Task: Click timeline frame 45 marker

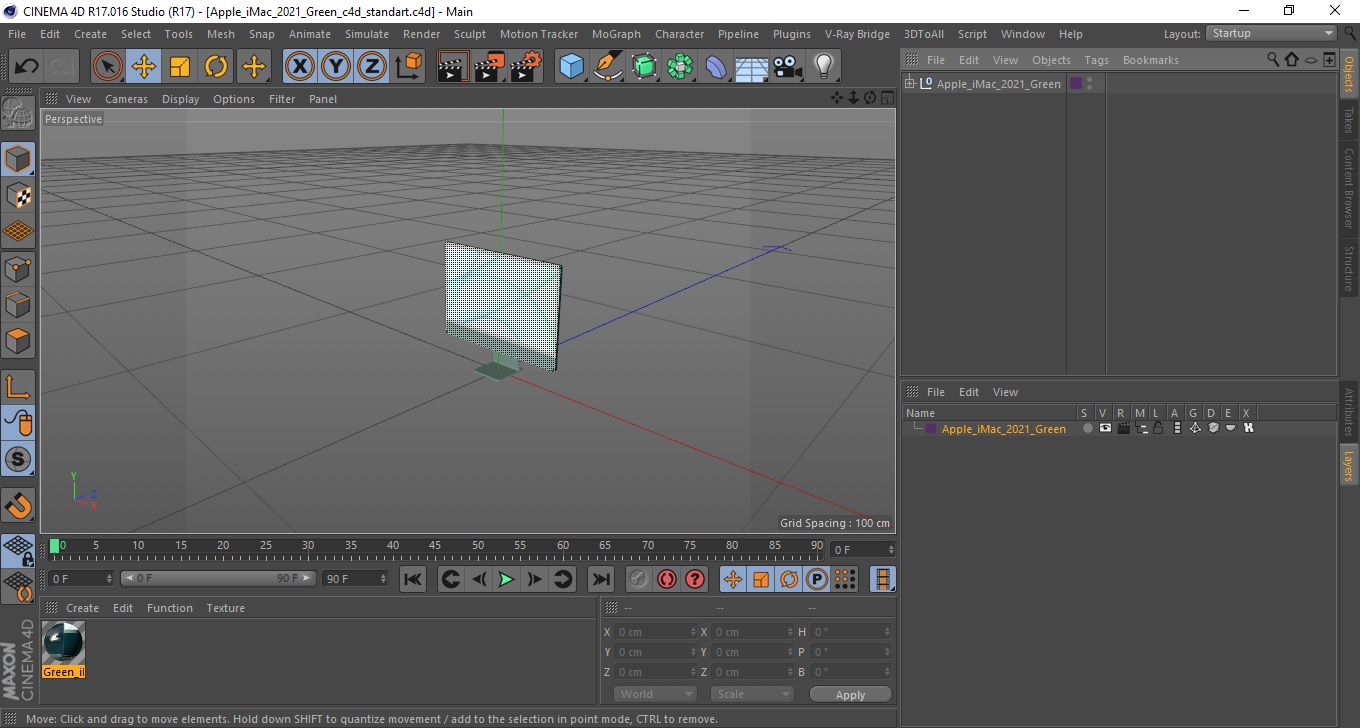Action: click(435, 546)
